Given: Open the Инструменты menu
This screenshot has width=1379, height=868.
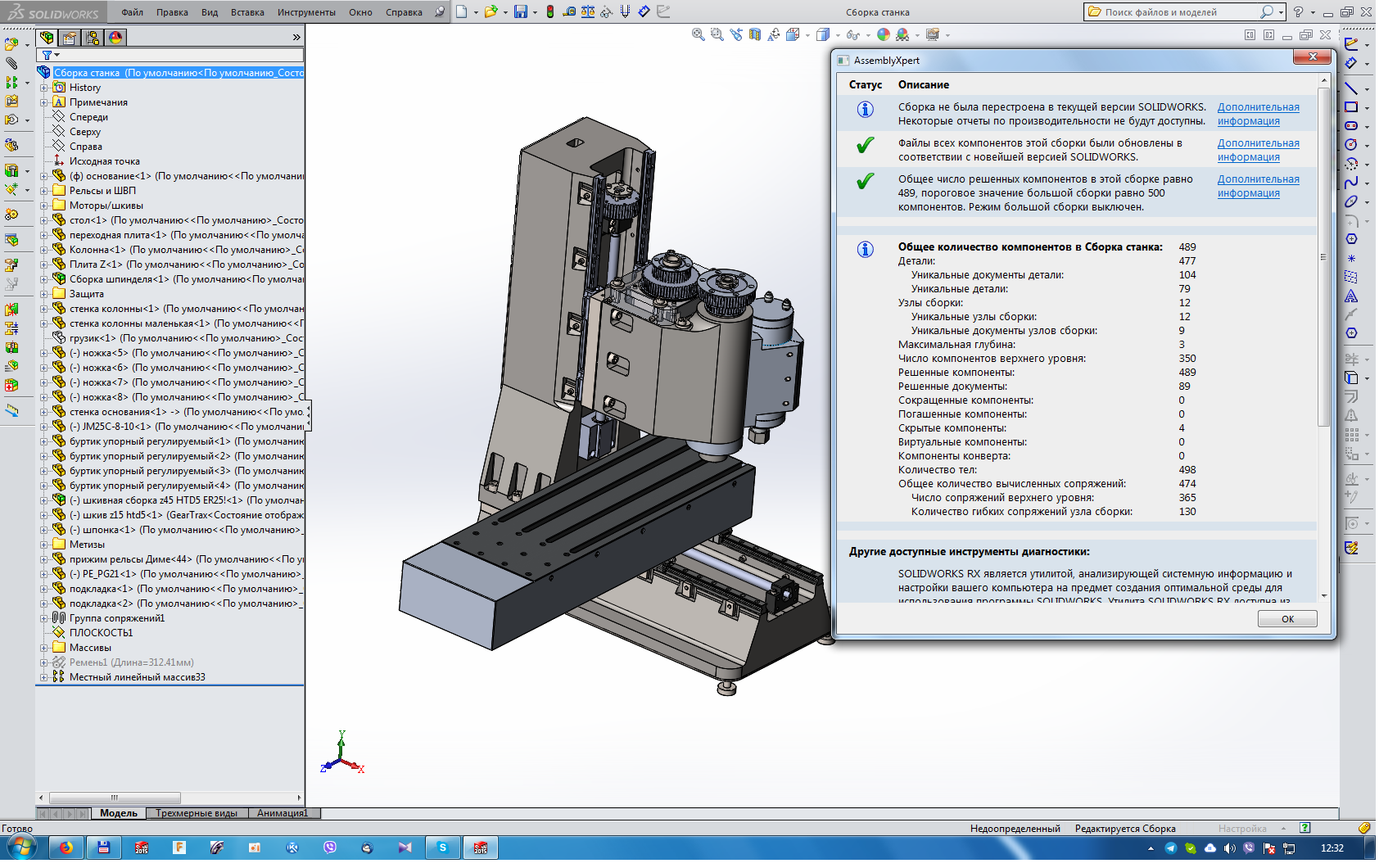Looking at the screenshot, I should [306, 12].
